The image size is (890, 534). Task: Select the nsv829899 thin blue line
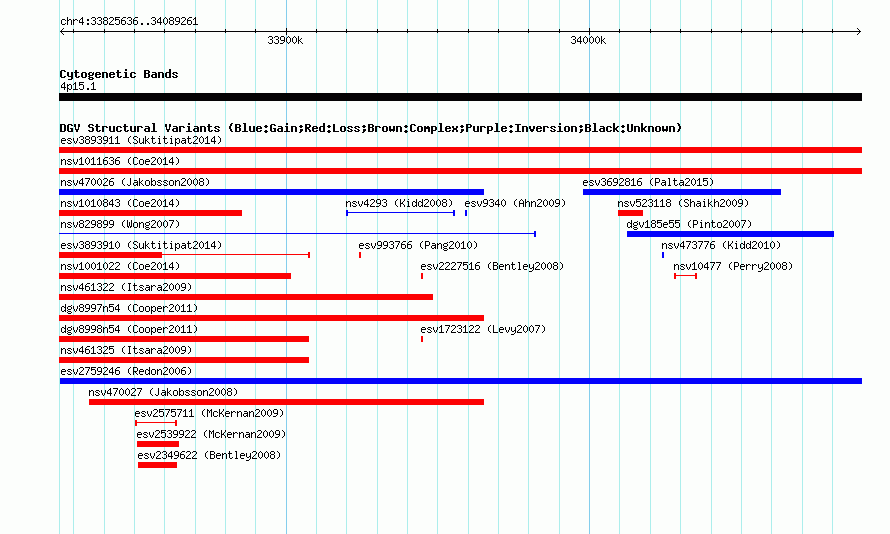pyautogui.click(x=297, y=234)
